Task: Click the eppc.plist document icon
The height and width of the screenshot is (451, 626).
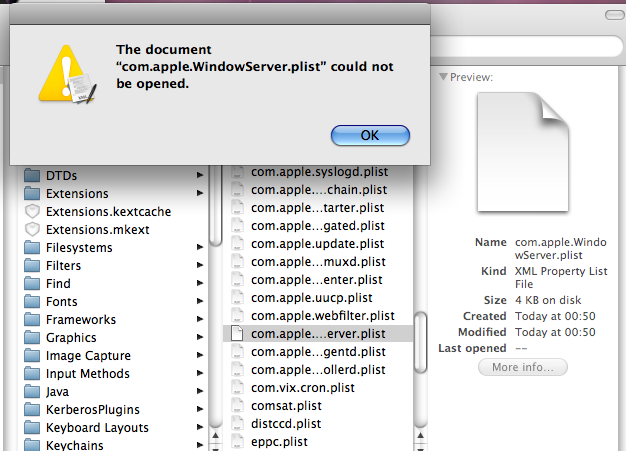Action: point(238,441)
